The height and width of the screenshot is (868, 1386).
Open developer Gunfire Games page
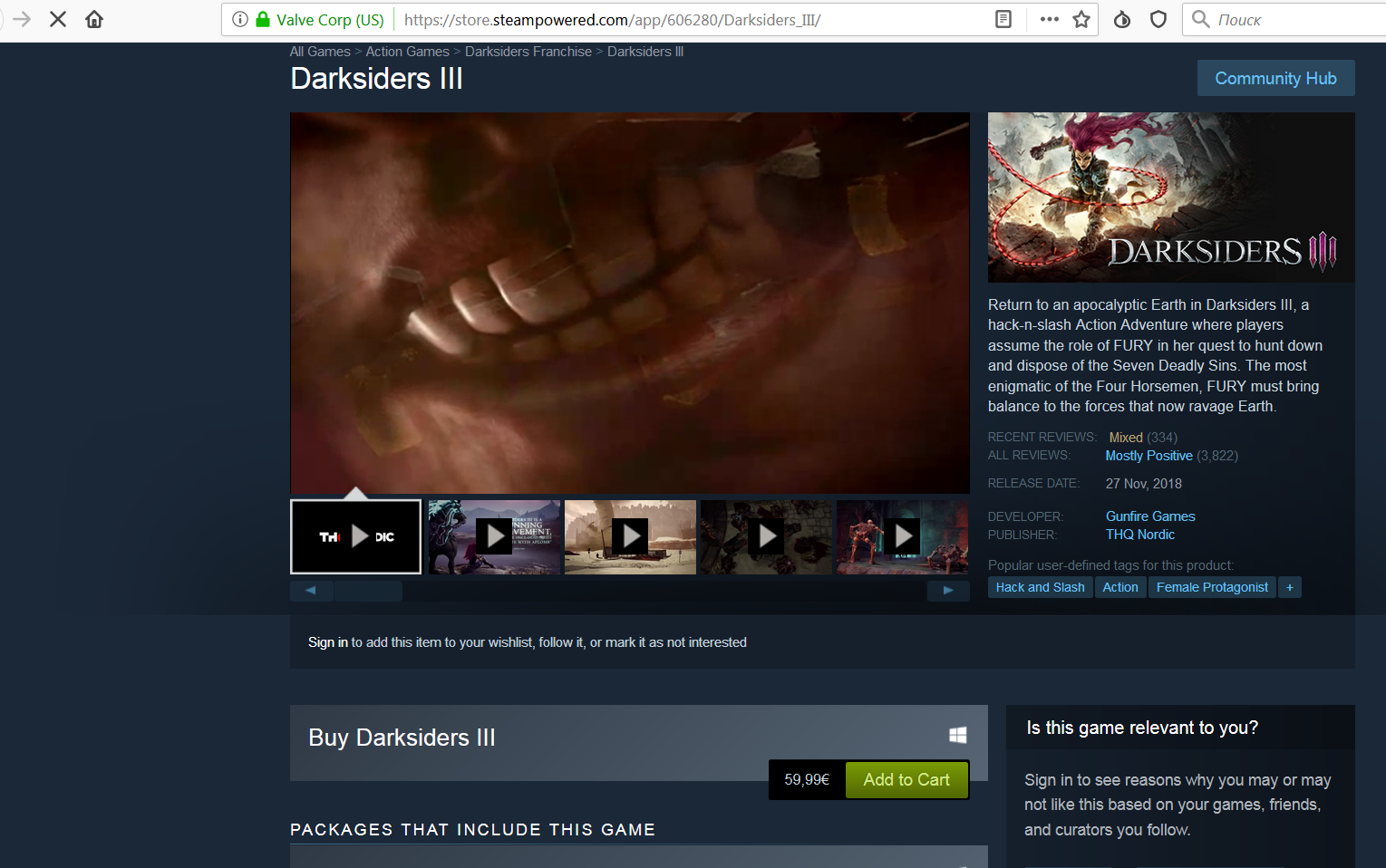point(1150,516)
